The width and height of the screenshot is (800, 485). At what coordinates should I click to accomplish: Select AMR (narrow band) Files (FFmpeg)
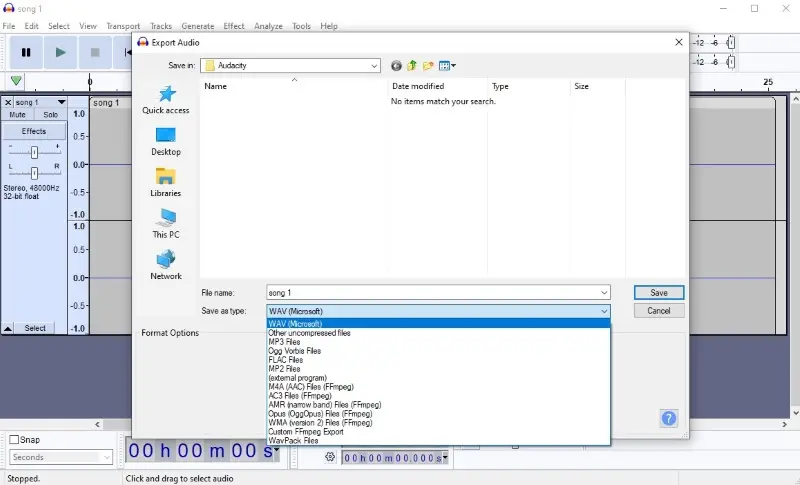438,404
